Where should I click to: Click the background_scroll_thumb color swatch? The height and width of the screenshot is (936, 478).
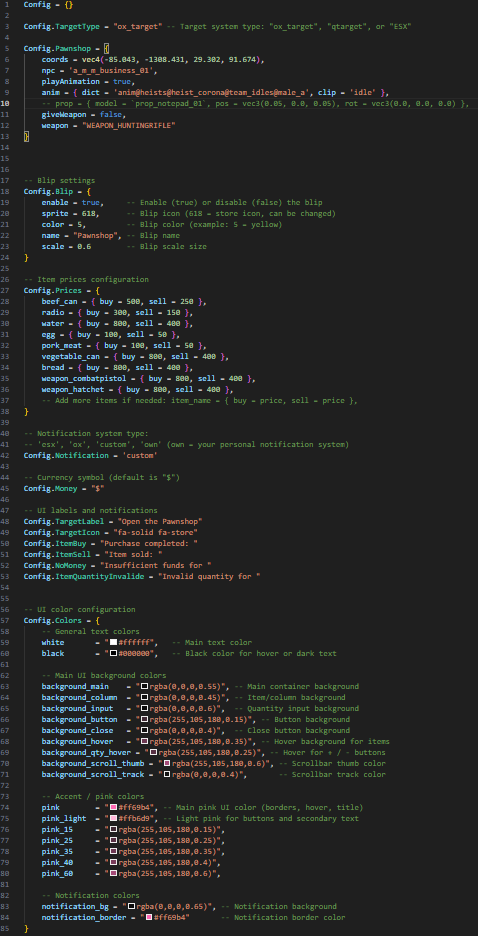tap(167, 763)
